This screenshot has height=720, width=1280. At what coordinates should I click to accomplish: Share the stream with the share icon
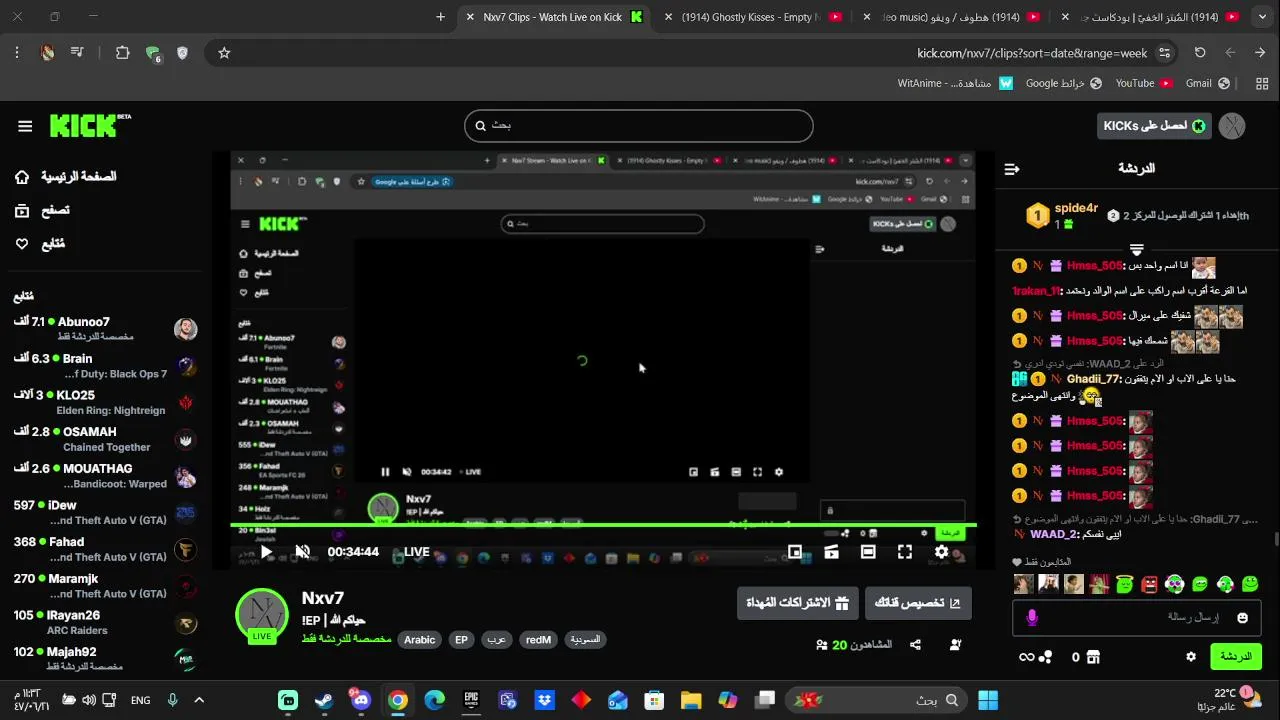(915, 645)
